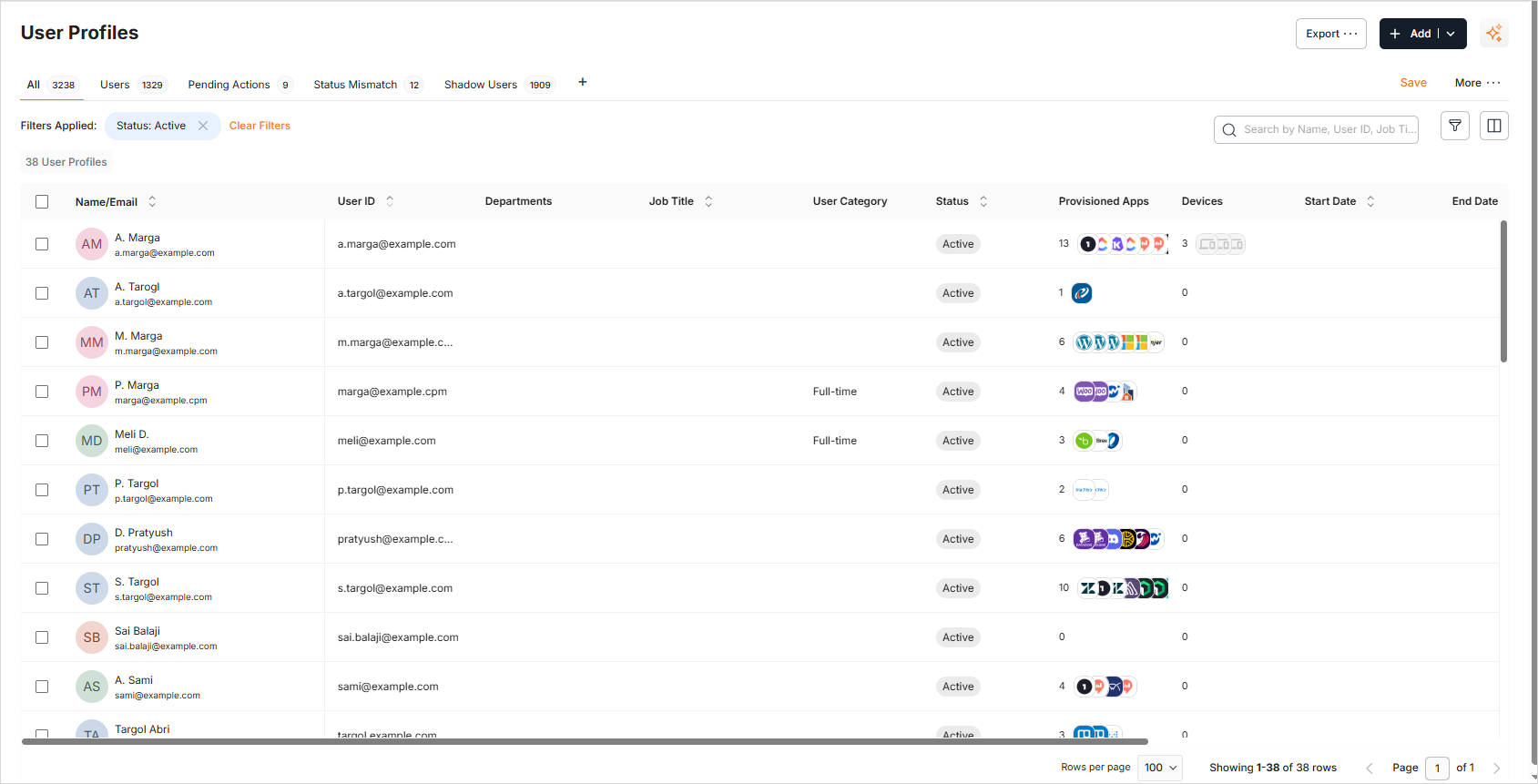Expand the Add button dropdown arrow

tap(1451, 34)
